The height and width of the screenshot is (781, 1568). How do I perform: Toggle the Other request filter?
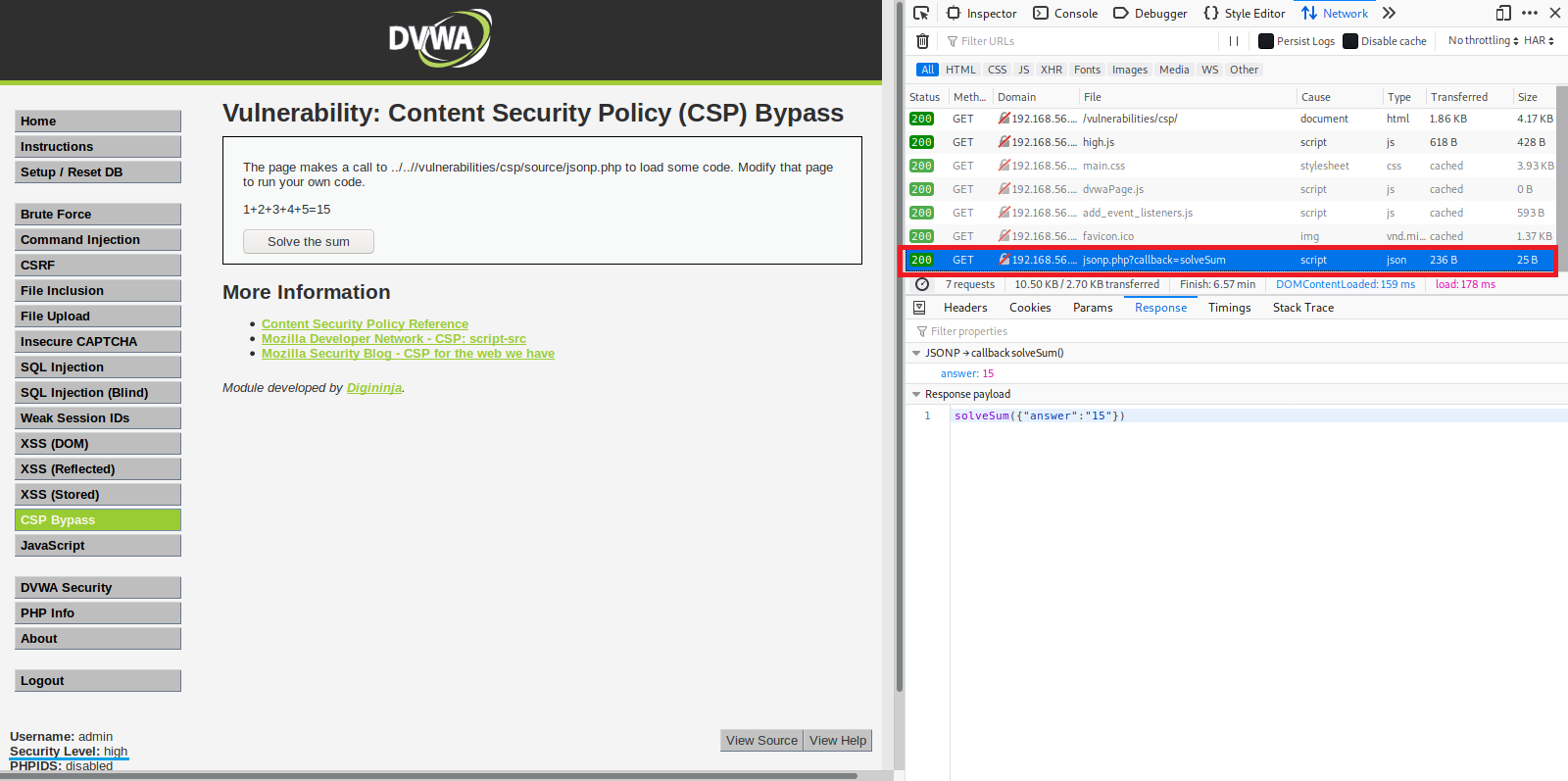pos(1245,70)
